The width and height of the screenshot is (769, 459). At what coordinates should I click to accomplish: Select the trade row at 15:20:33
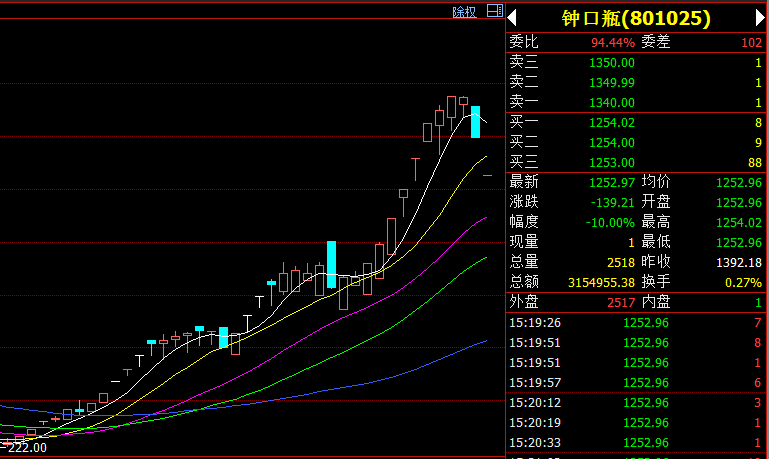[636, 443]
